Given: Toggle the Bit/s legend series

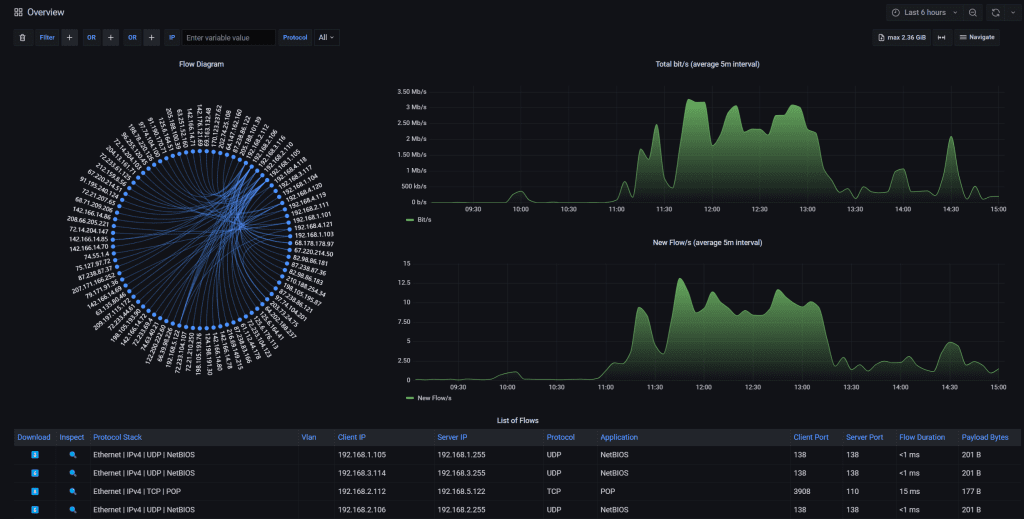Looking at the screenshot, I should click(x=418, y=218).
